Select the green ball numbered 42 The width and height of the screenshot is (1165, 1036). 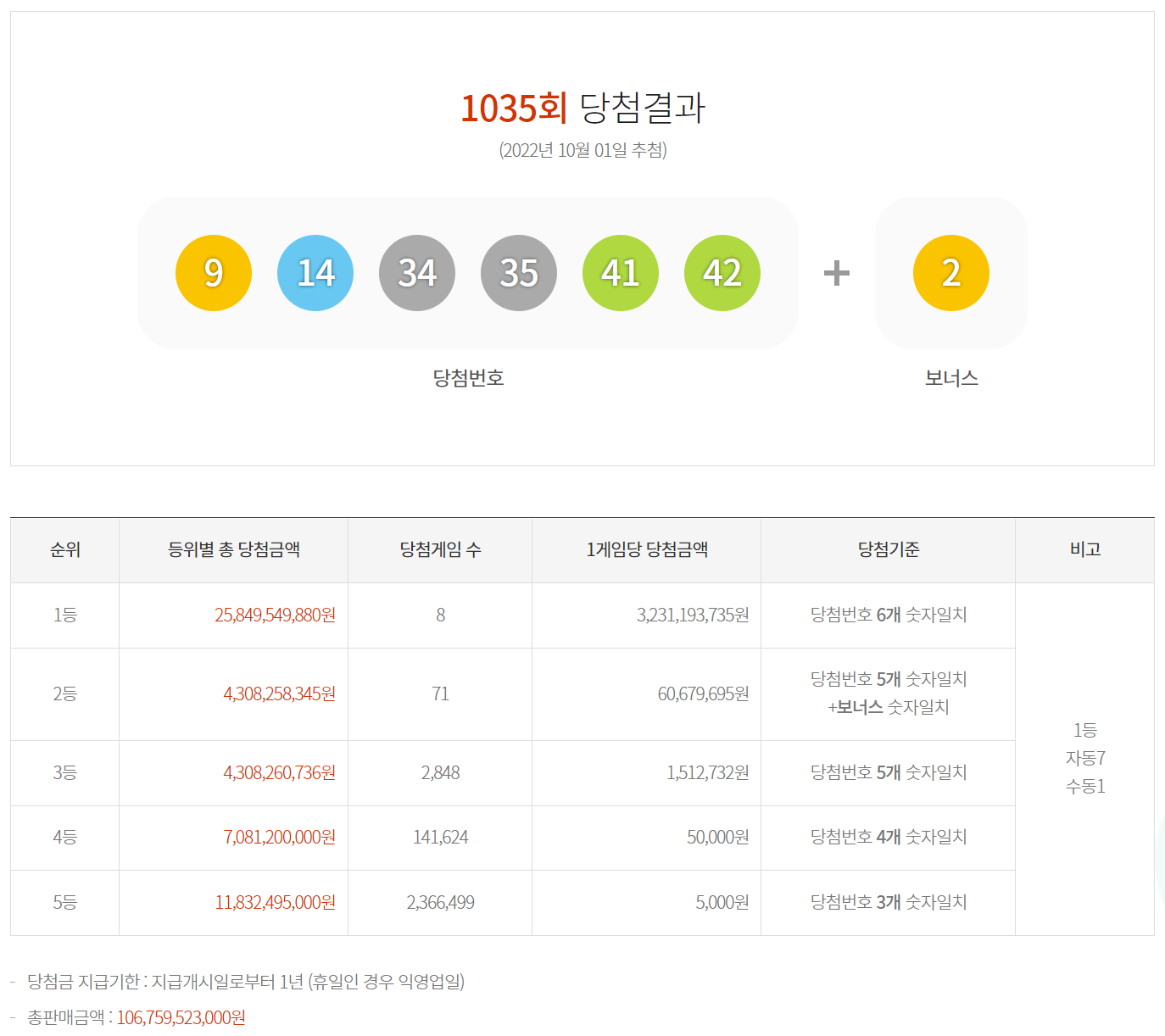[x=722, y=272]
